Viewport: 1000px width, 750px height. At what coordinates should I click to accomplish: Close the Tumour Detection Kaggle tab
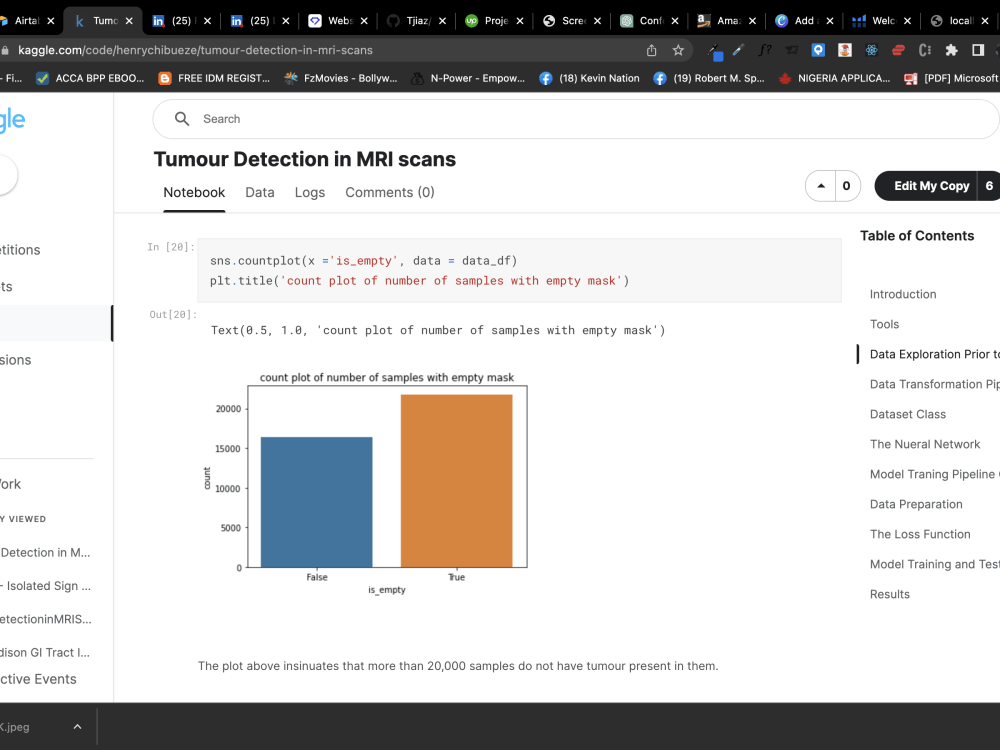129,21
